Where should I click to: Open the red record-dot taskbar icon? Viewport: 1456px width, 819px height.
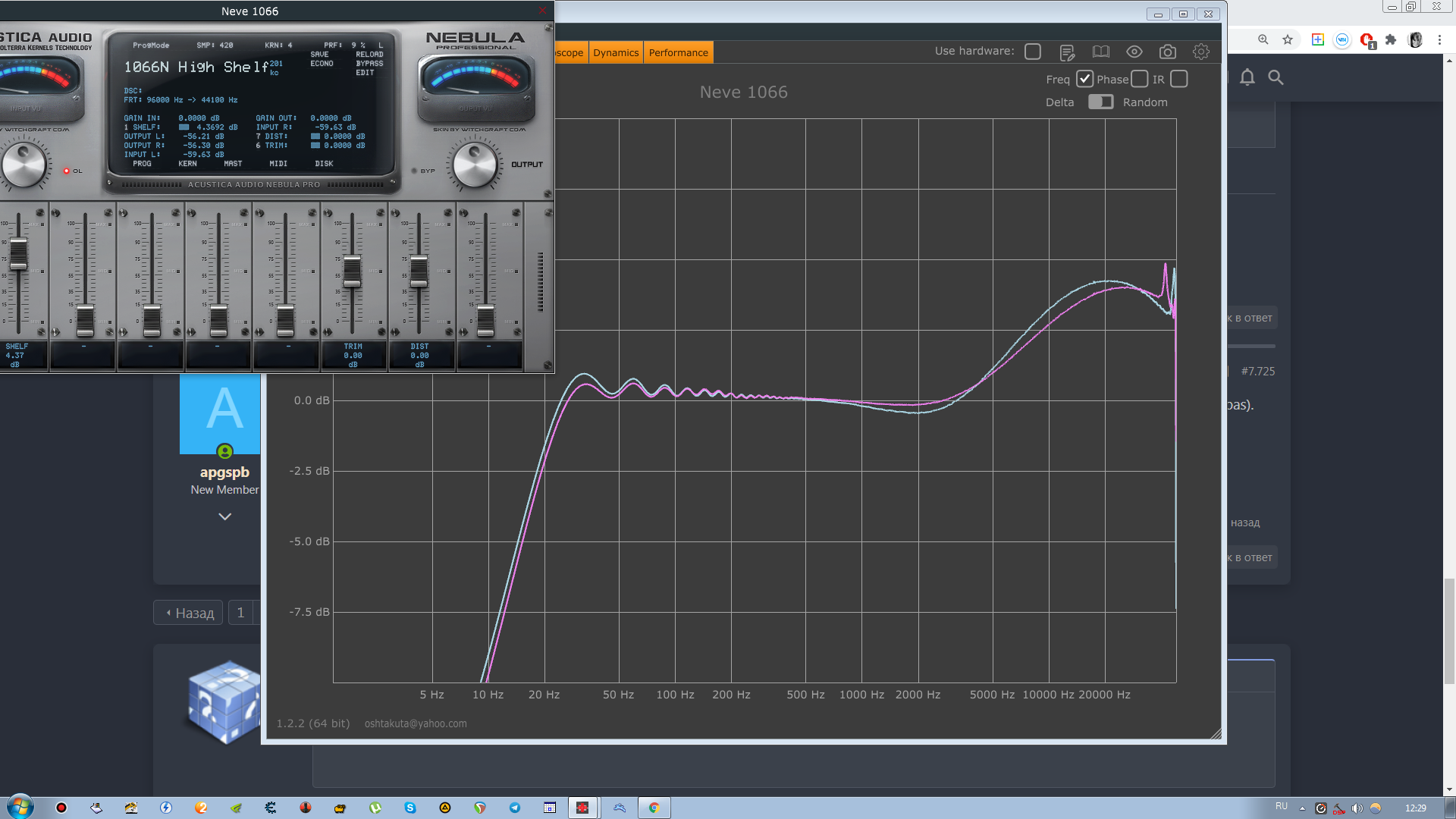[61, 808]
